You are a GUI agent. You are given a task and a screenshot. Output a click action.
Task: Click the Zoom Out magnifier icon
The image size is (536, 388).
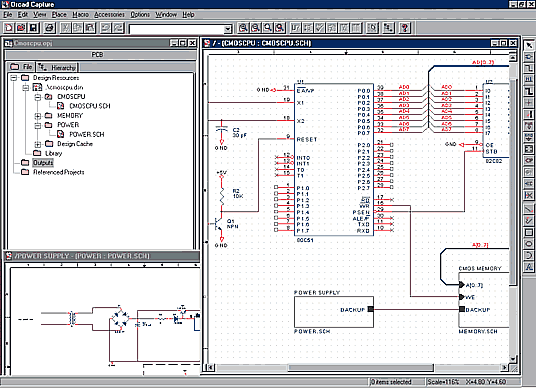pos(255,28)
